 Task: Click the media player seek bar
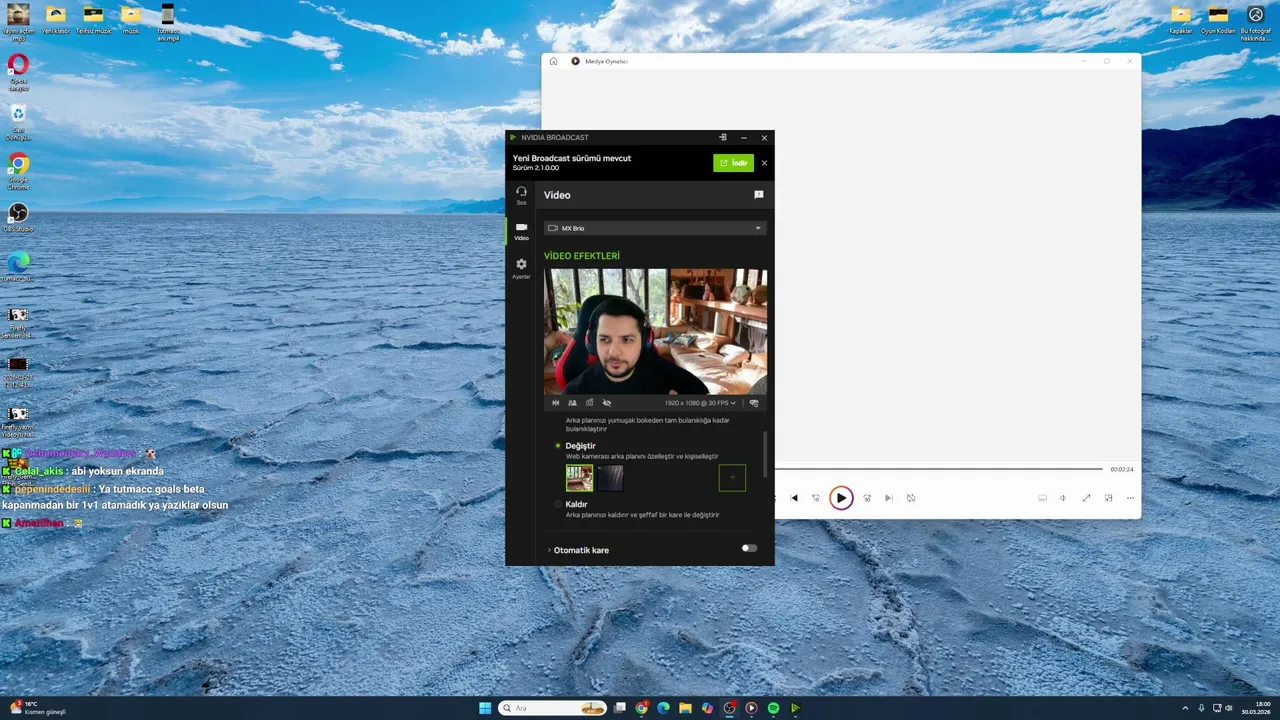[x=938, y=469]
